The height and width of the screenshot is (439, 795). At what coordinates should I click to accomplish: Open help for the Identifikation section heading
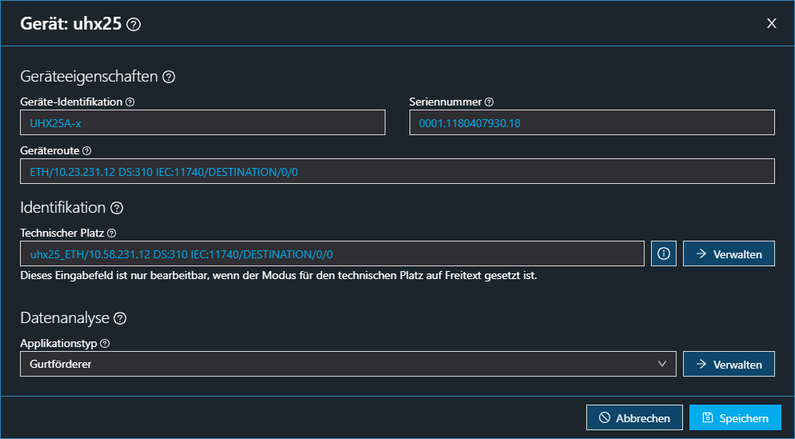116,208
